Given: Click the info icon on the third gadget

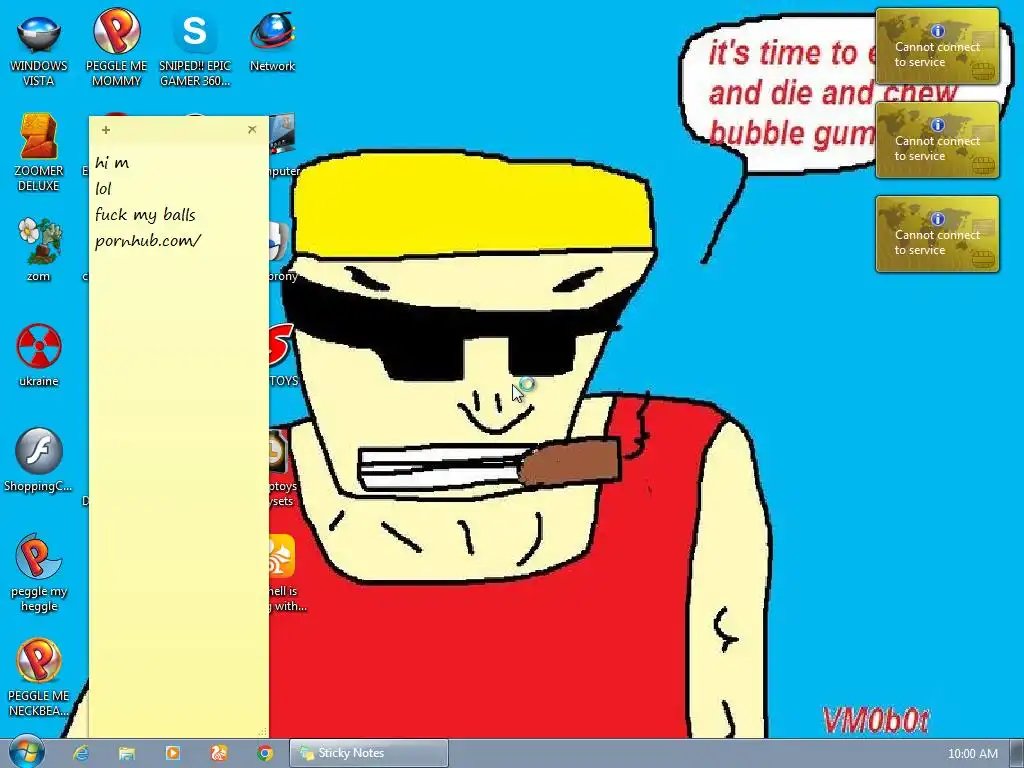Looking at the screenshot, I should tap(938, 219).
